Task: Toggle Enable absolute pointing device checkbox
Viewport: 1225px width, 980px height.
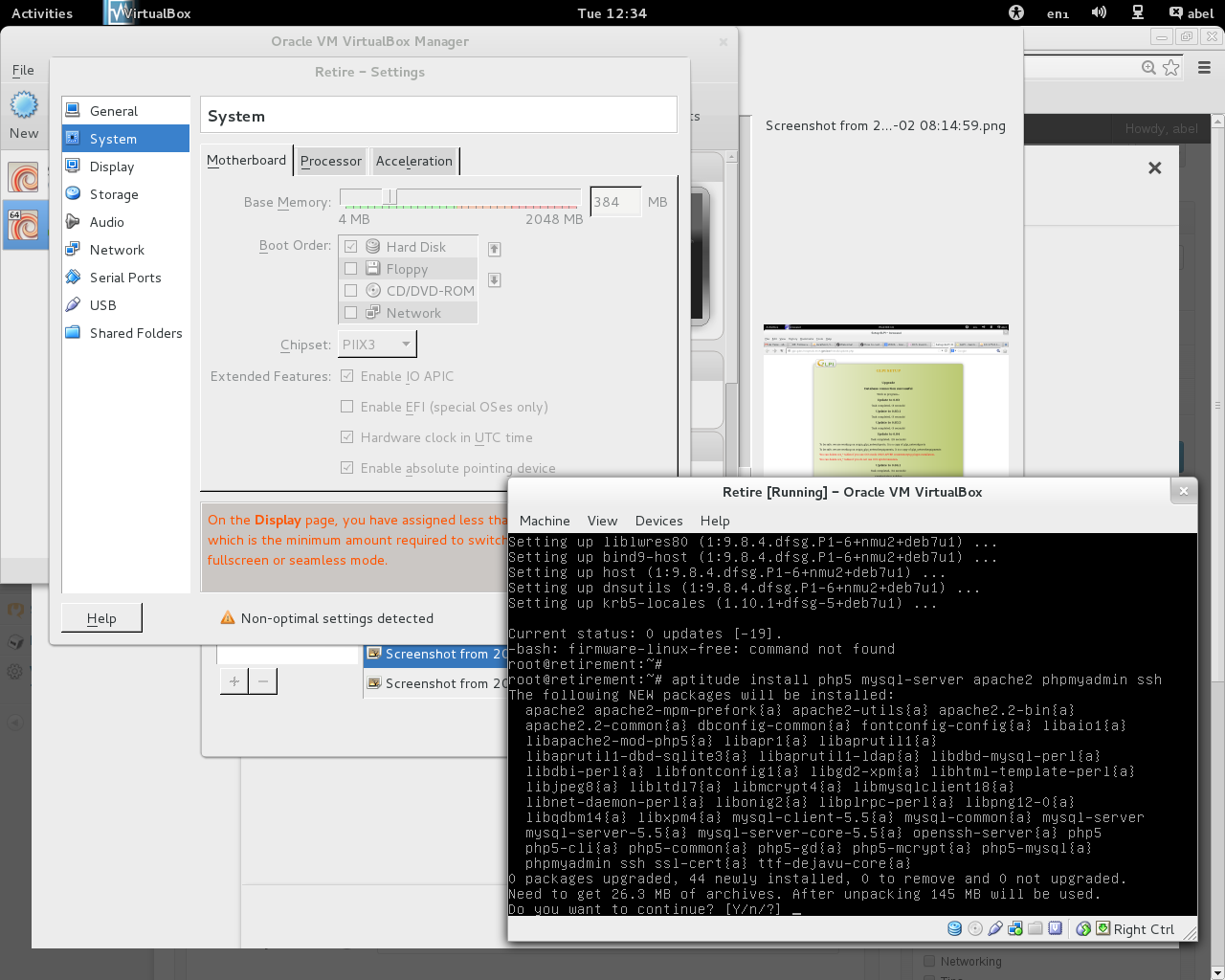Action: pyautogui.click(x=347, y=468)
